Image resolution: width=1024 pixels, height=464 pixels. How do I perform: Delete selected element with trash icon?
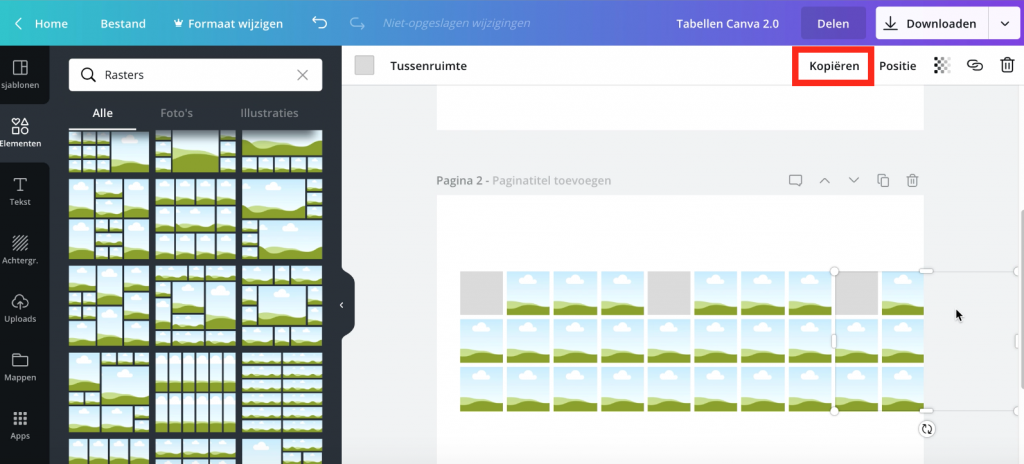[1007, 66]
